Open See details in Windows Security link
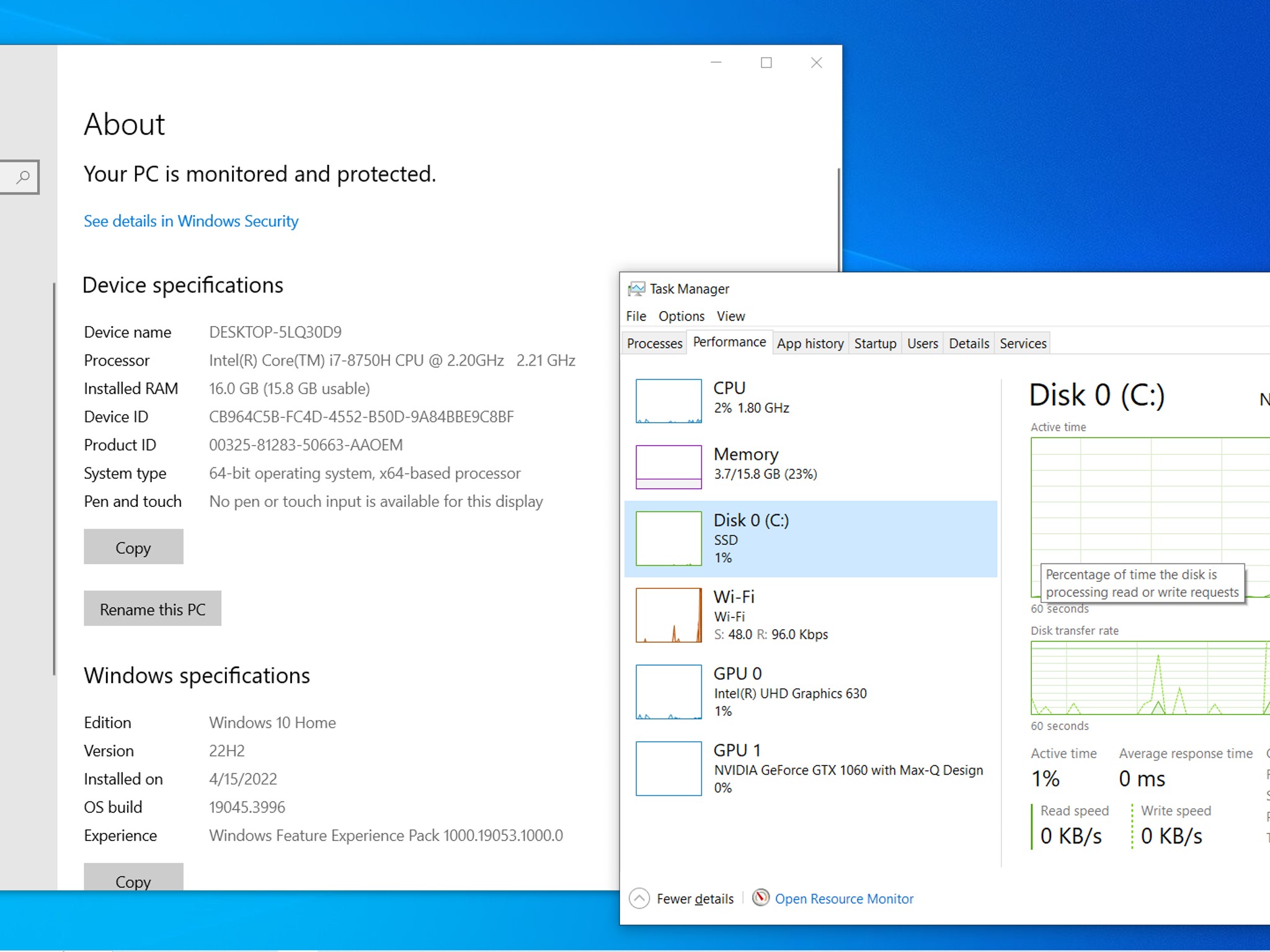This screenshot has width=1270, height=952. pyautogui.click(x=191, y=221)
